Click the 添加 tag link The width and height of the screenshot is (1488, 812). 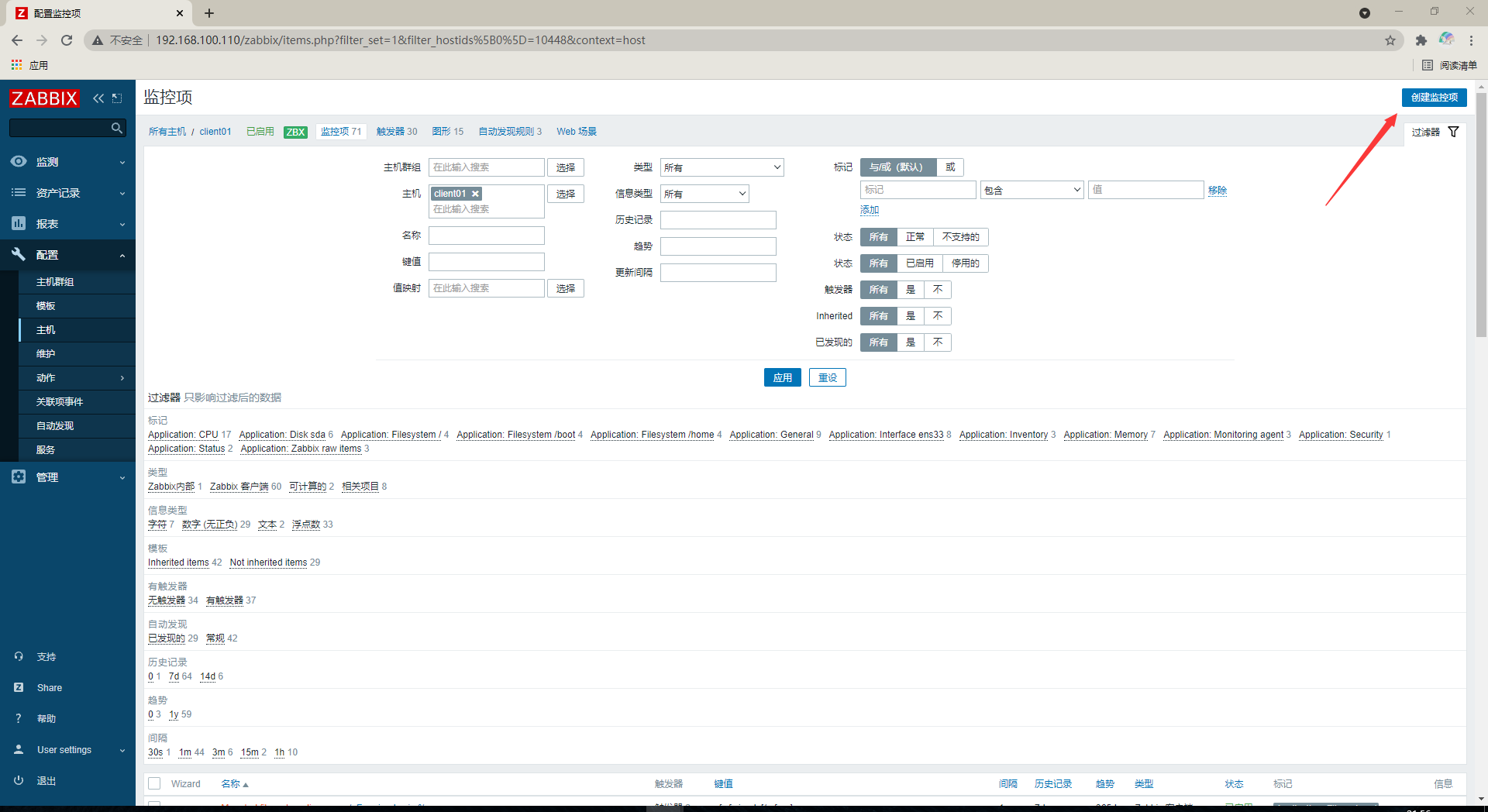870,210
